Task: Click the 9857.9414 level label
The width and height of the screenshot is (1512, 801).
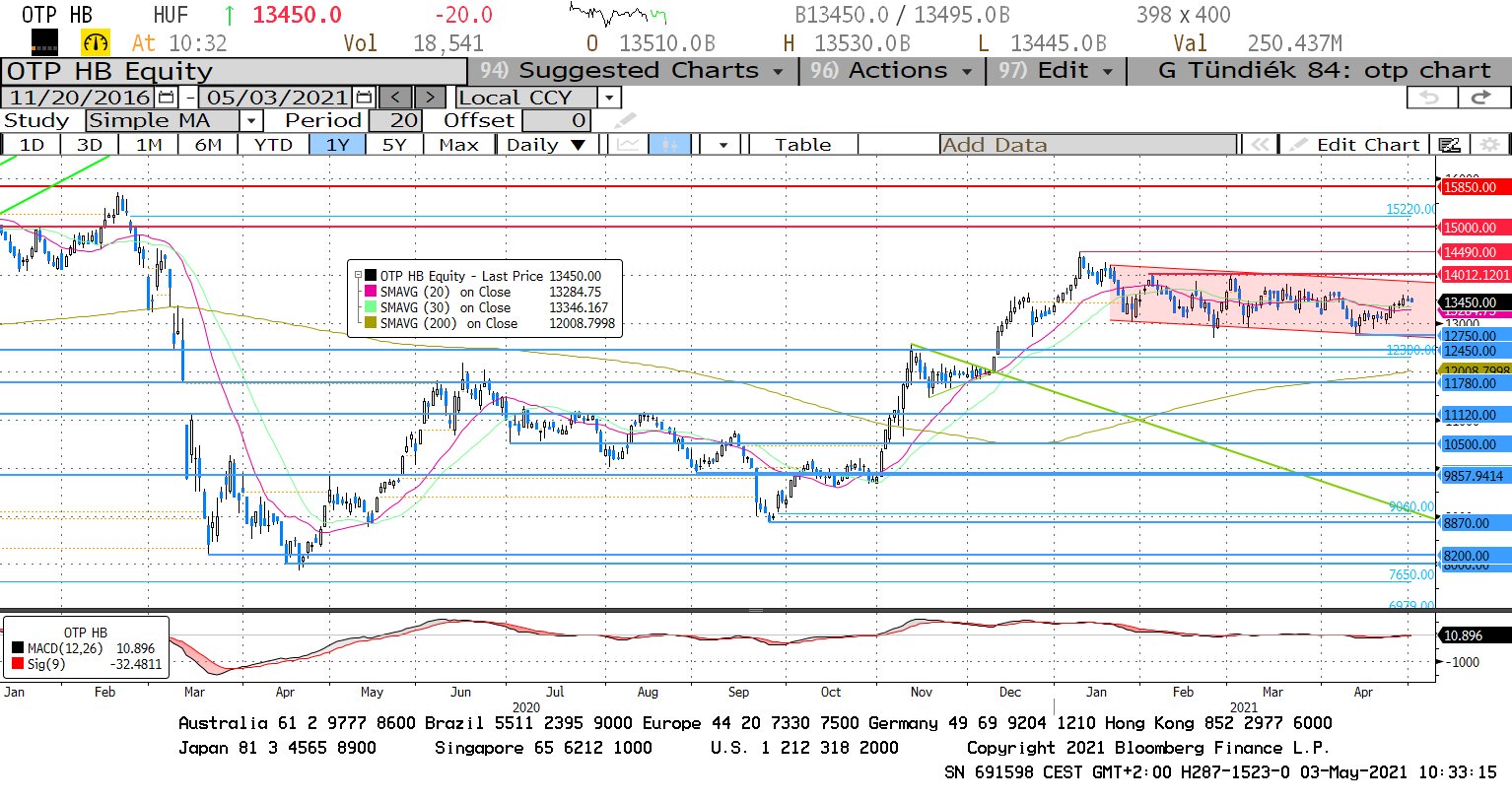Action: pos(1474,476)
